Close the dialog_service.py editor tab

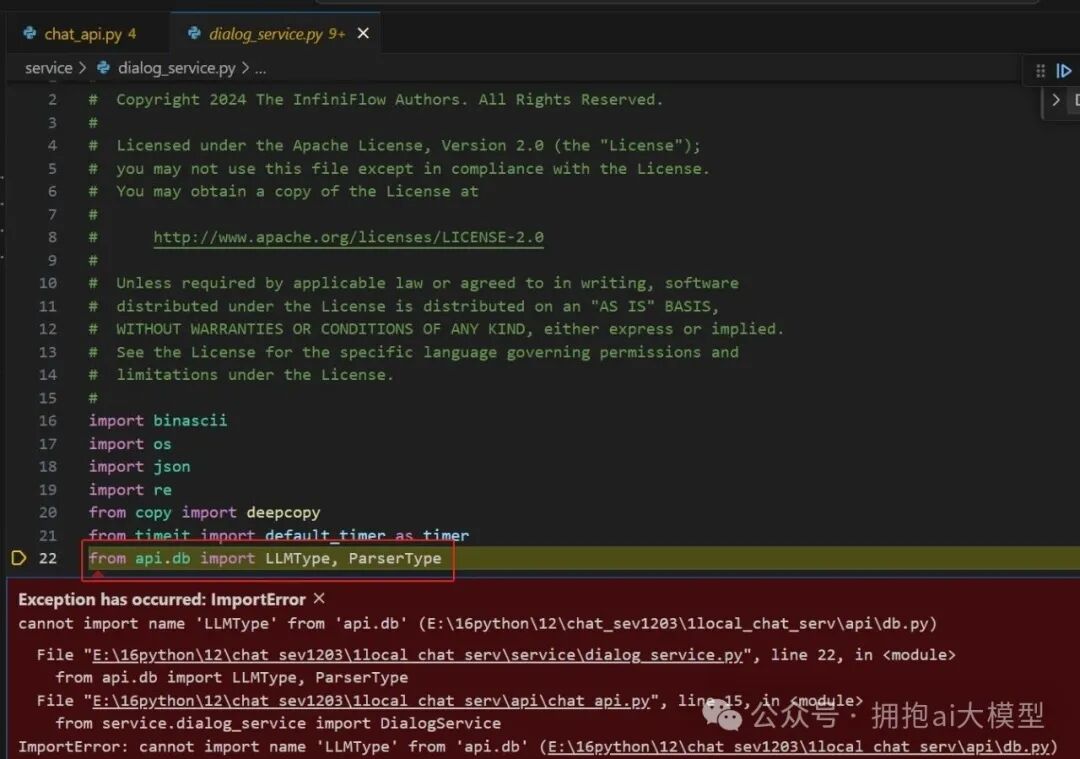362,32
